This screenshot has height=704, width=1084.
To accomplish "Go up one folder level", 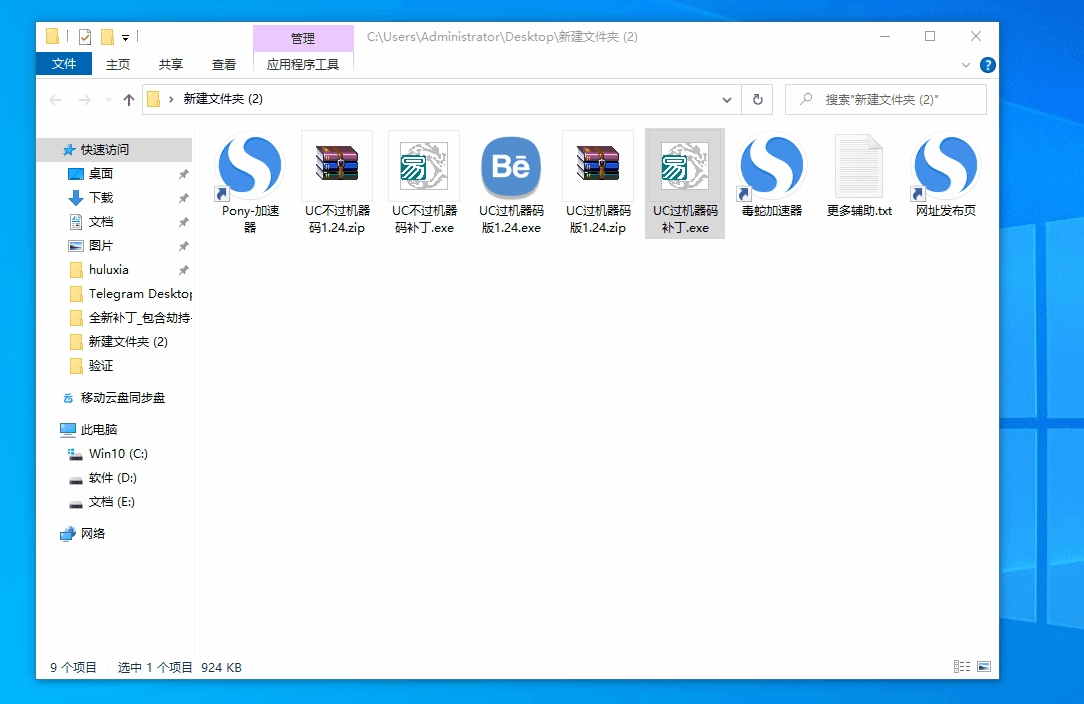I will coord(129,100).
